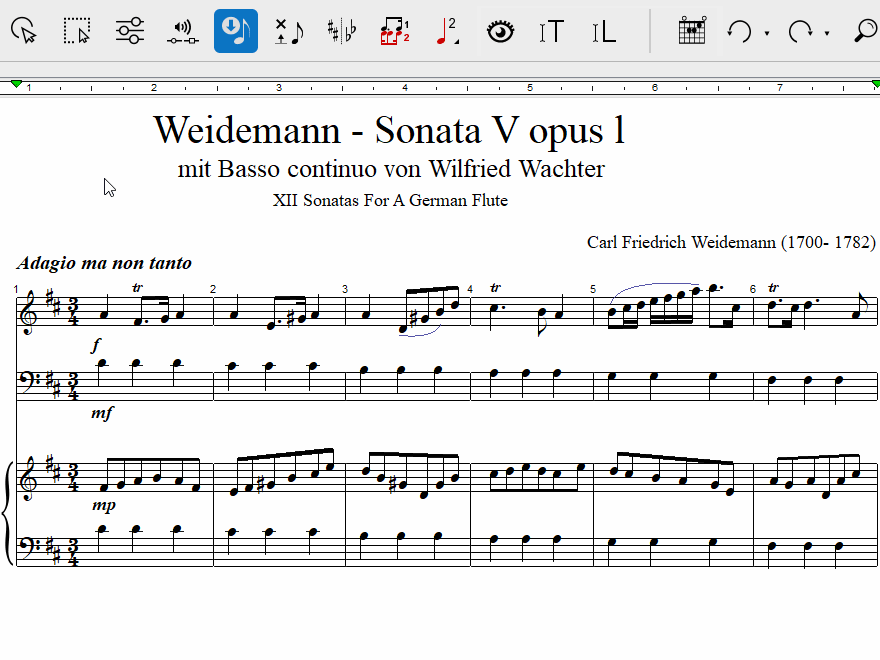The image size is (880, 660).
Task: Click the 'mf' dynamic under bass staff
Action: point(102,413)
